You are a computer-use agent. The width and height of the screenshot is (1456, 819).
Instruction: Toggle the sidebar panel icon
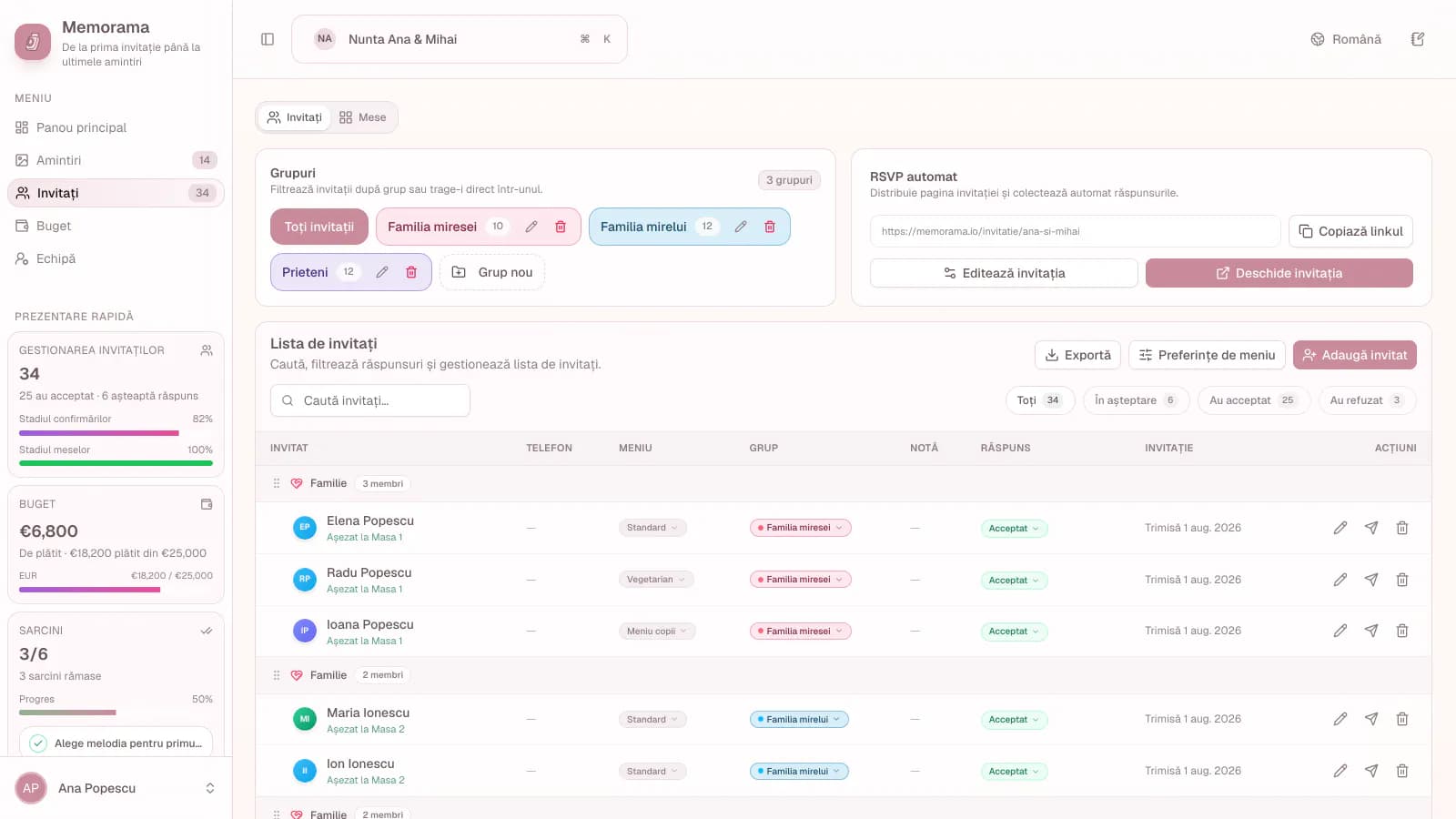click(268, 39)
